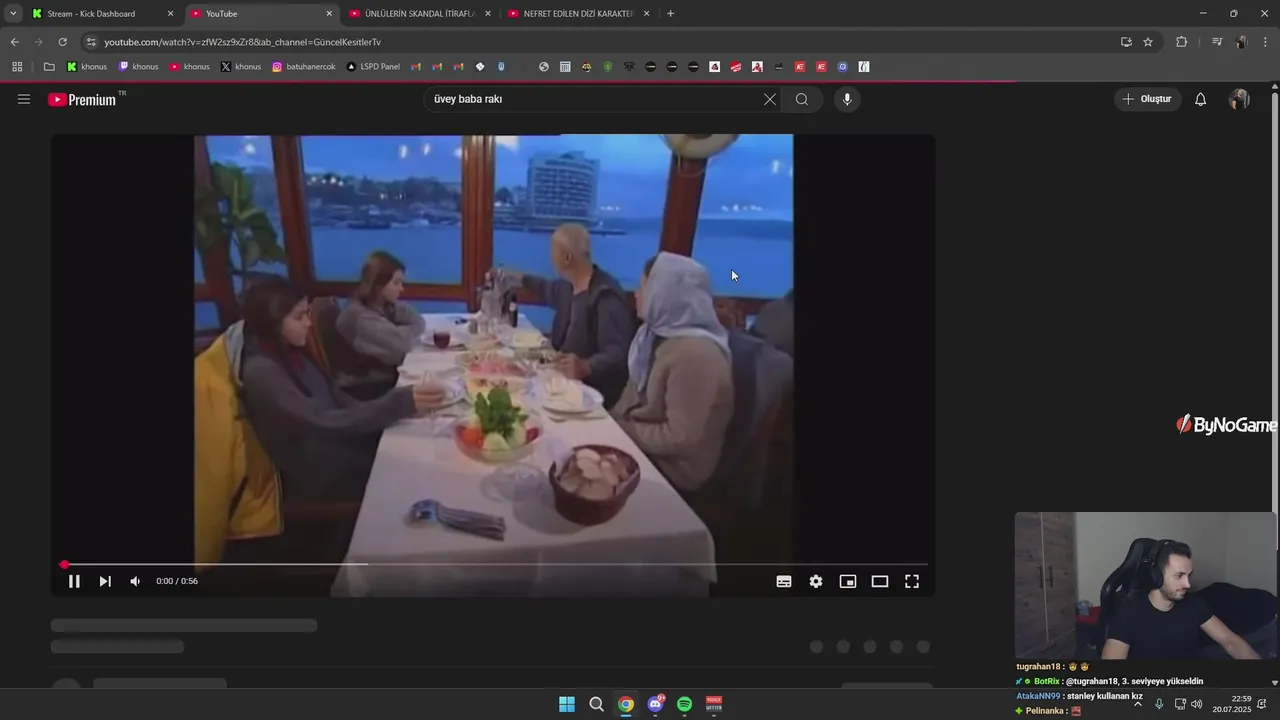1280x720 pixels.
Task: Open the bookmarks folder
Action: [49, 67]
